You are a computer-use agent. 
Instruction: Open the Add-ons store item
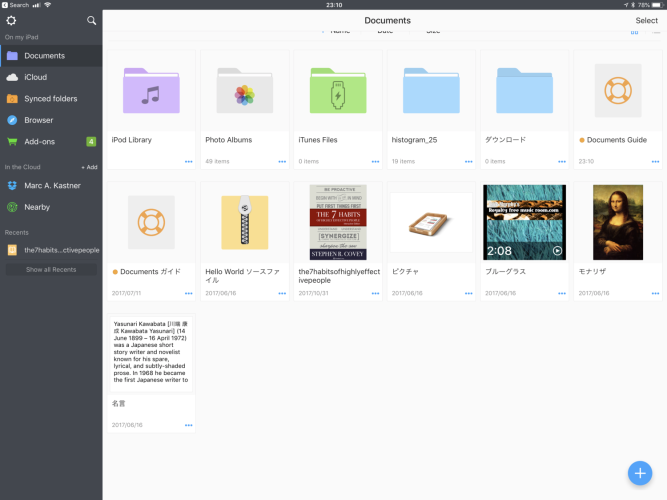[40, 141]
